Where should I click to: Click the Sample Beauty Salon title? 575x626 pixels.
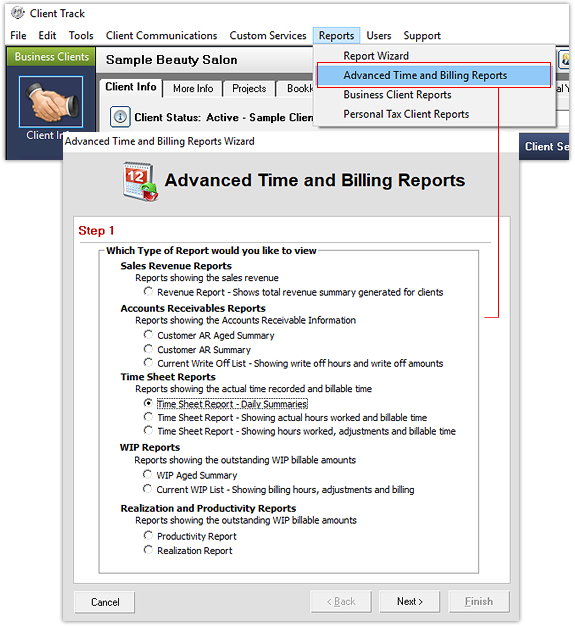pyautogui.click(x=171, y=59)
